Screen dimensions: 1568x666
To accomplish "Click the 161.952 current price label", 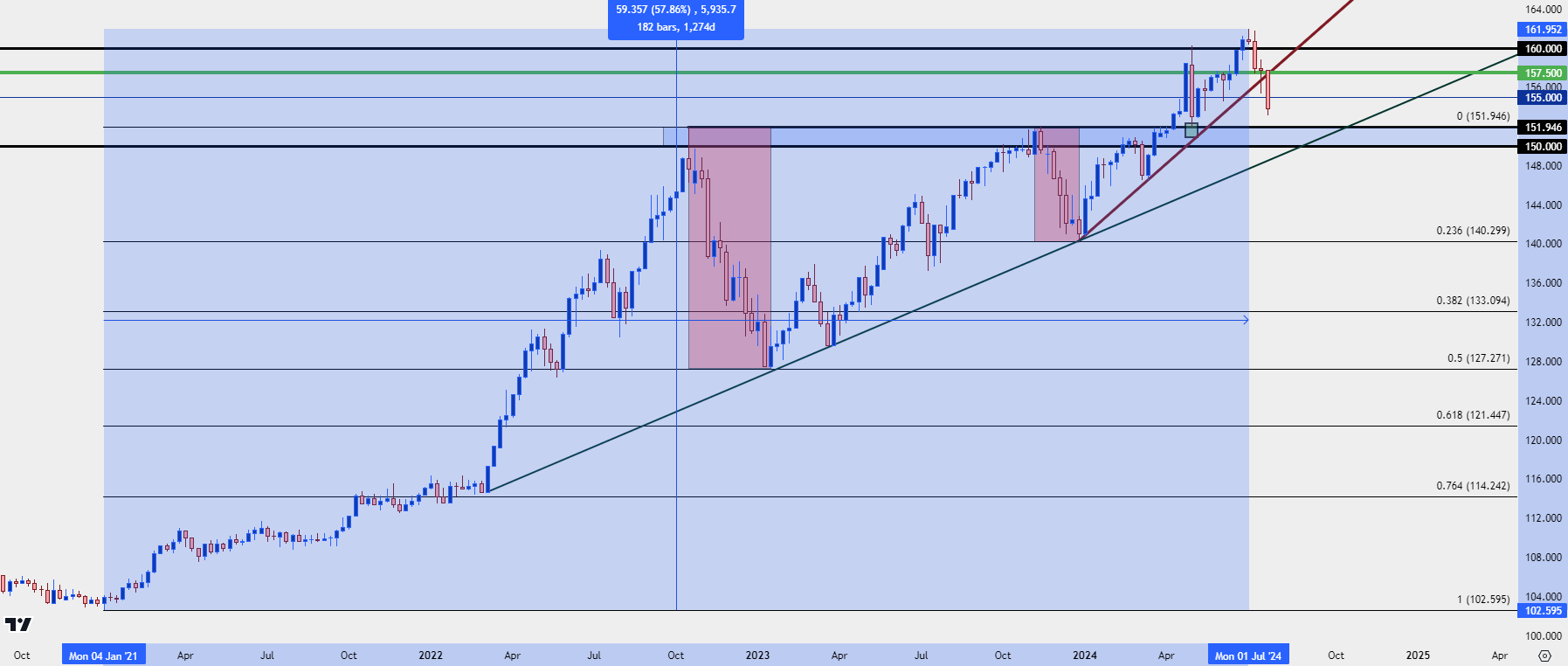I will (x=1543, y=30).
